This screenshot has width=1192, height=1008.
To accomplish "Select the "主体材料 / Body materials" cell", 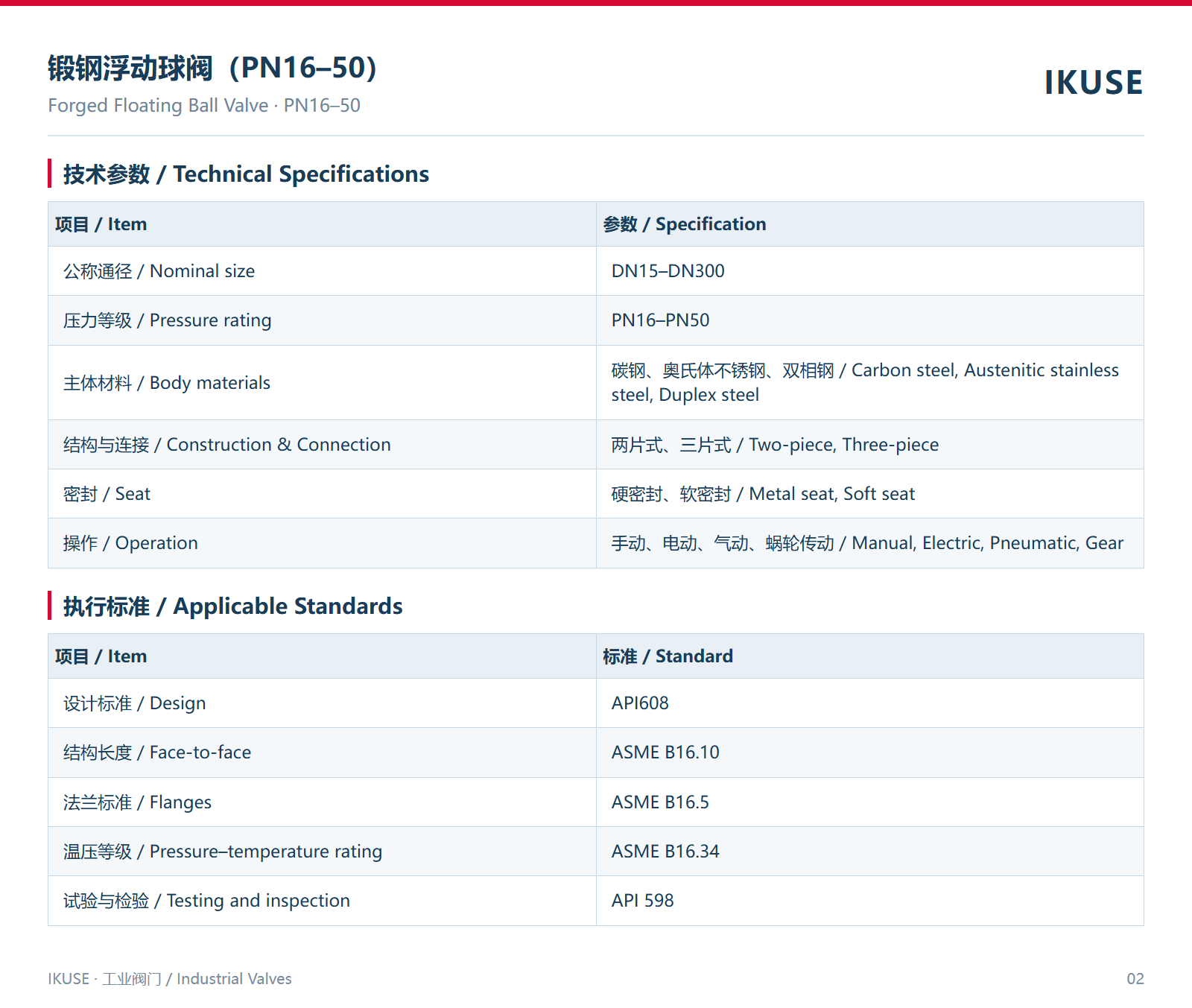I will pos(322,383).
